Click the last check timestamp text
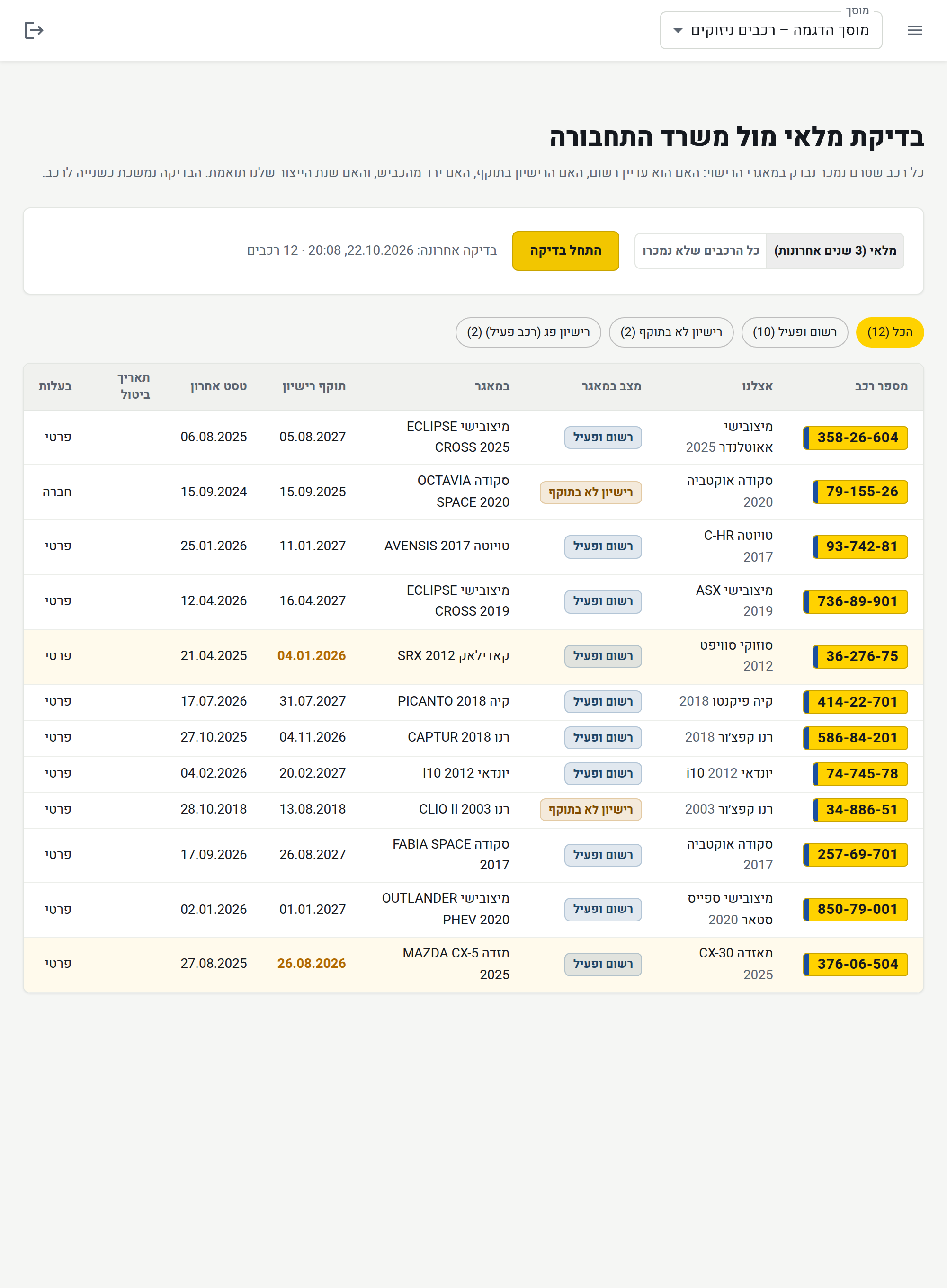947x1288 pixels. (372, 250)
